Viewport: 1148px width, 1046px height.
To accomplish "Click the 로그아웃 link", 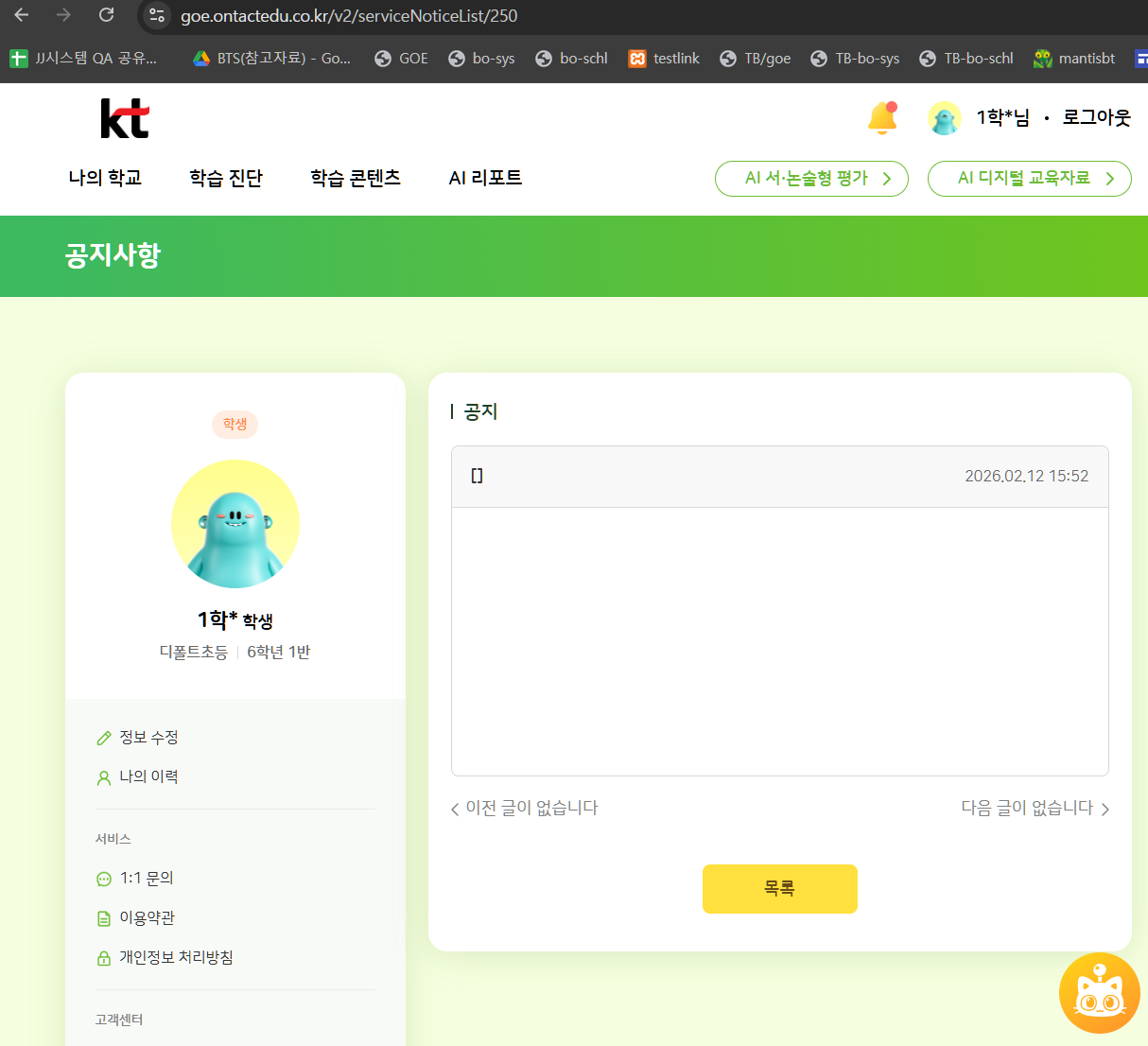I will click(1096, 118).
